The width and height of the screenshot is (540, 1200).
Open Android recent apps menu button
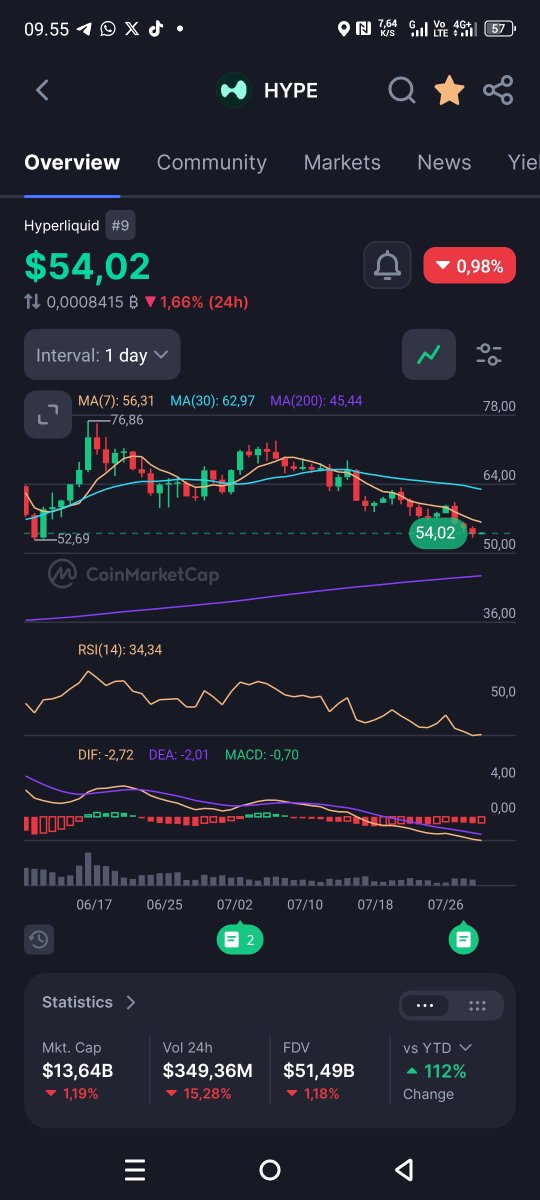click(x=135, y=1170)
